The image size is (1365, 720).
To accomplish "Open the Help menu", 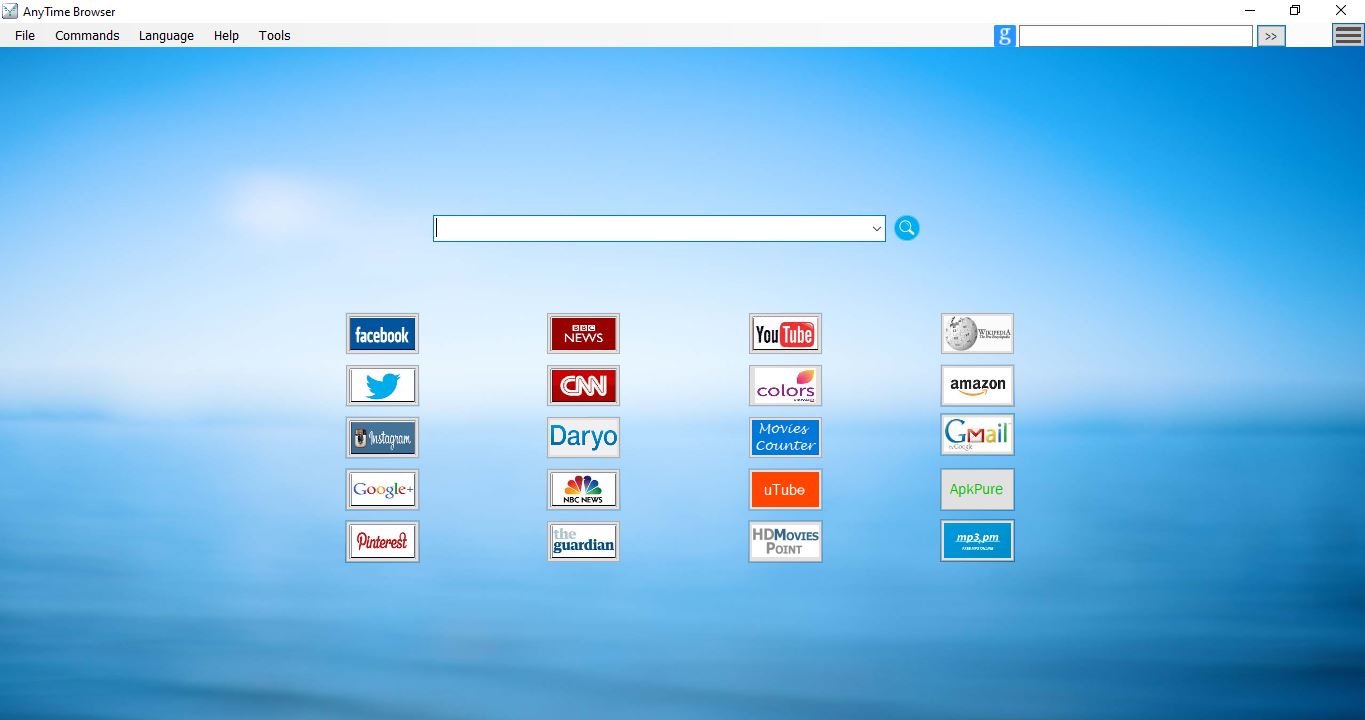I will 226,35.
